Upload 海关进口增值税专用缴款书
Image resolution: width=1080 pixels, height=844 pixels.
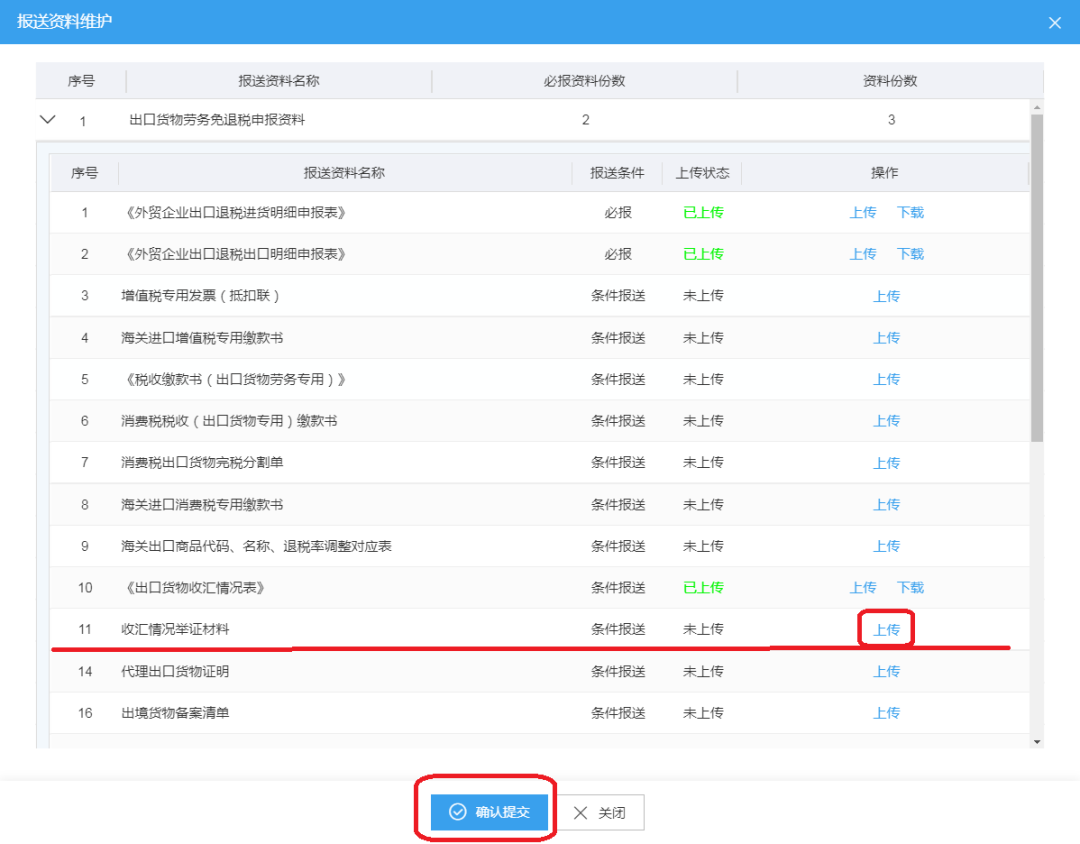(x=886, y=337)
